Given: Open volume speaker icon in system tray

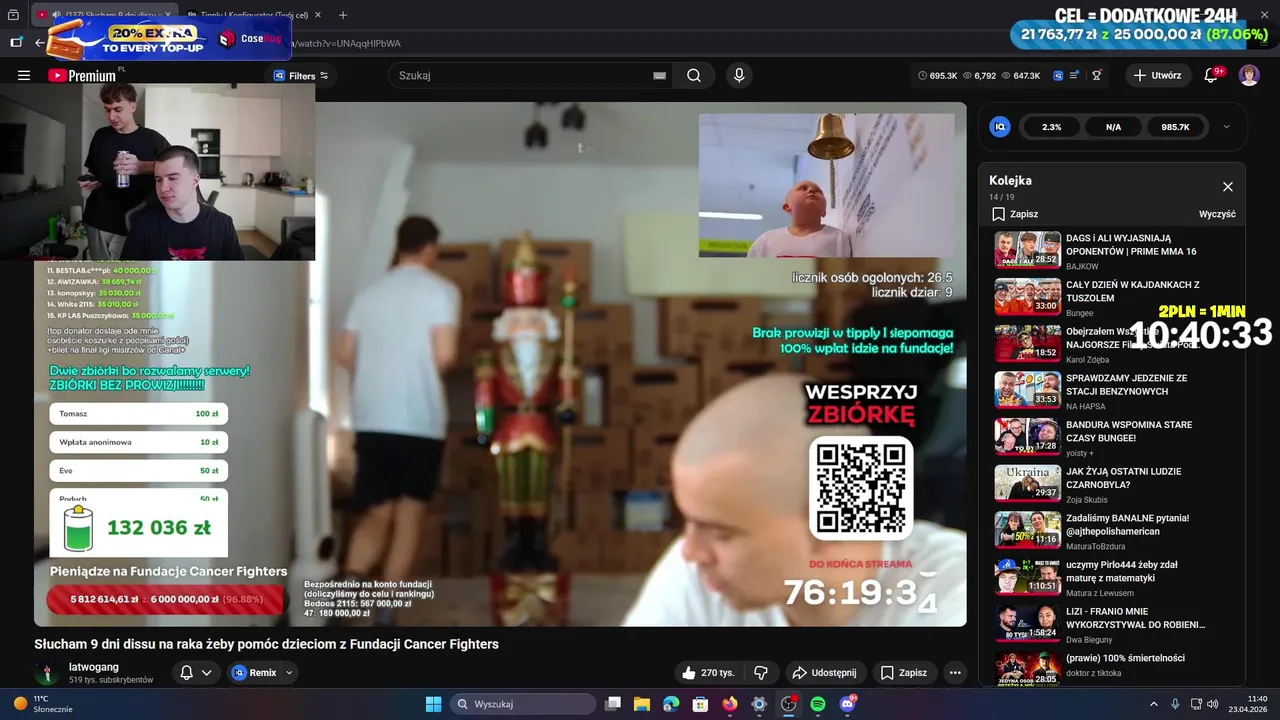Looking at the screenshot, I should 1212,704.
